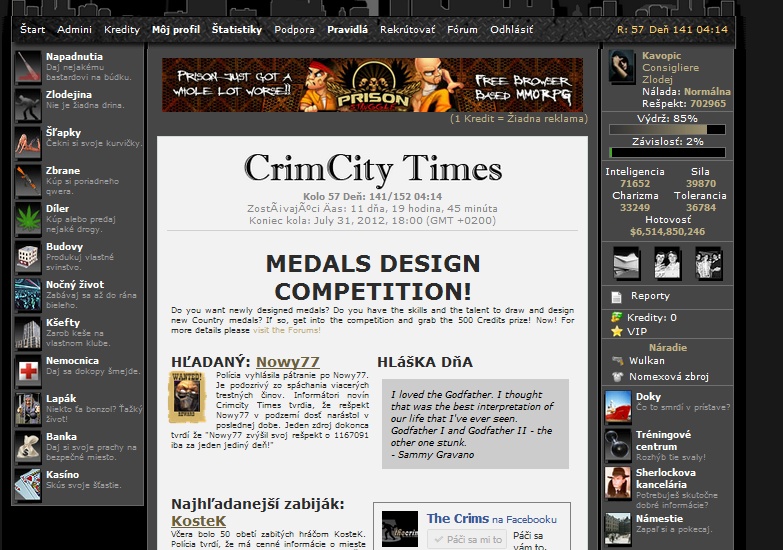Click the Zbrane weapon icon
Screen dimensions: 783x550
[x=28, y=181]
